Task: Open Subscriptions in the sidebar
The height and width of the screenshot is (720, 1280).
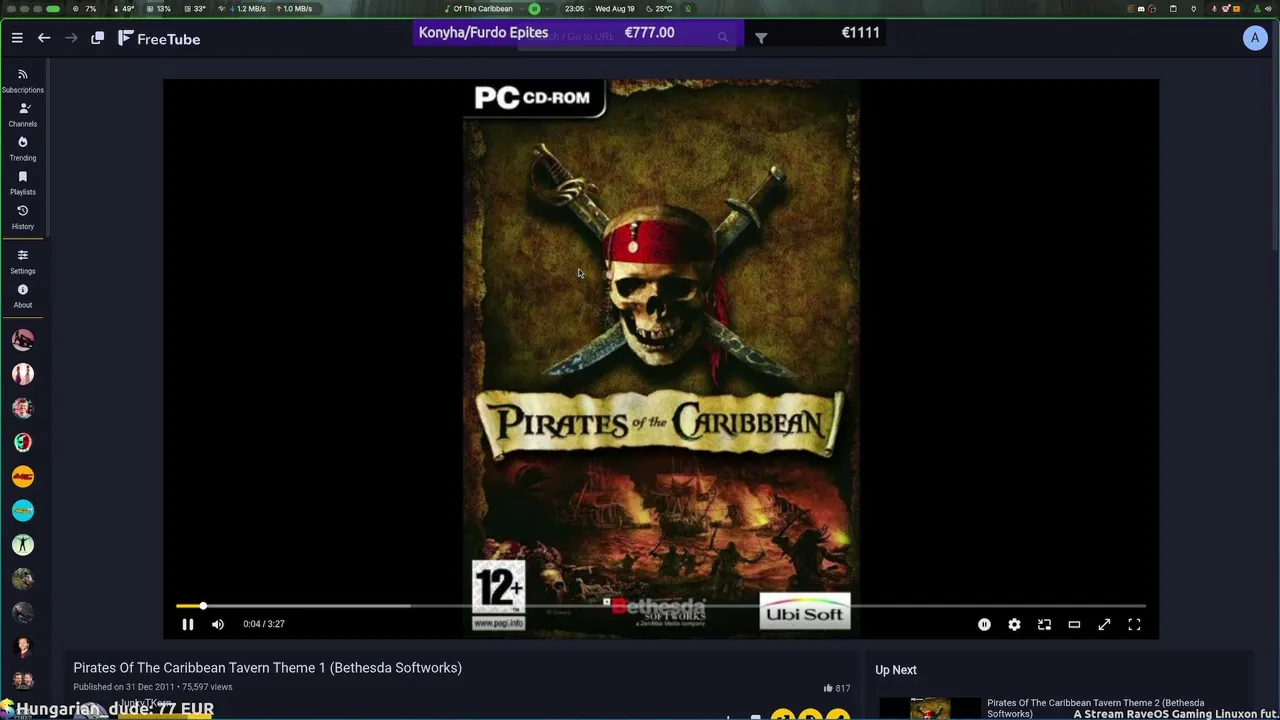Action: click(23, 81)
